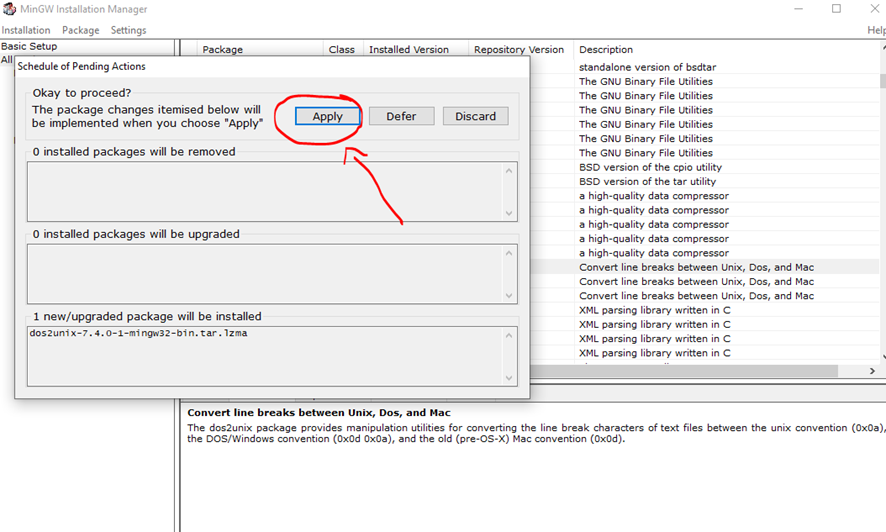Select 'BSD version of the cpio utility' row

click(x=650, y=167)
